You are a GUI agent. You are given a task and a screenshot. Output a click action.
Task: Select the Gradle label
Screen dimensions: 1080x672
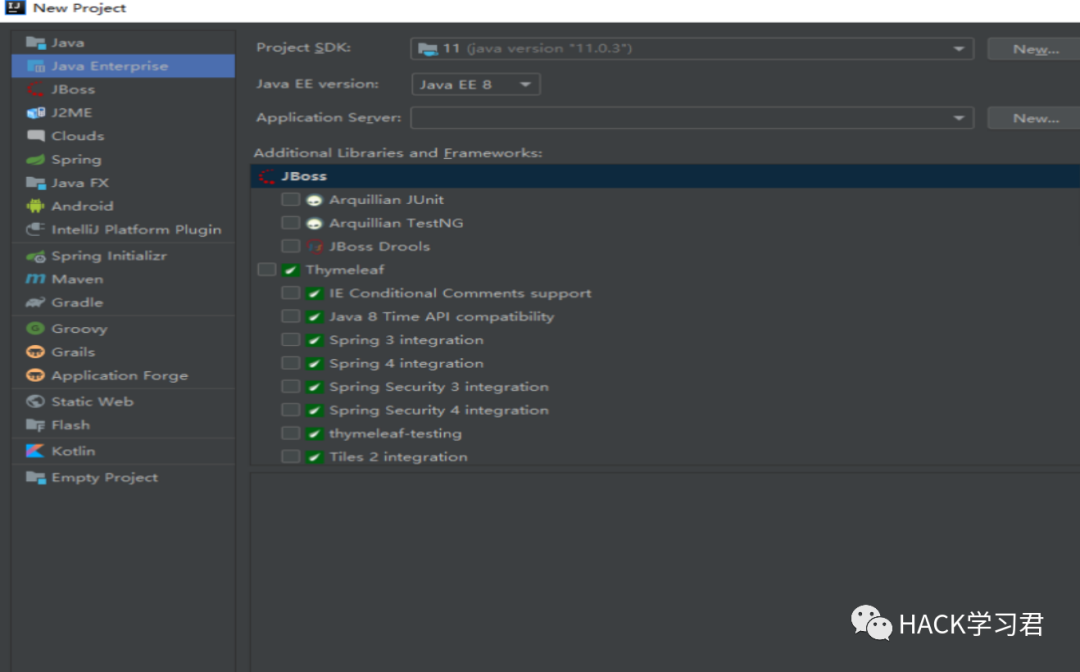[x=77, y=303]
